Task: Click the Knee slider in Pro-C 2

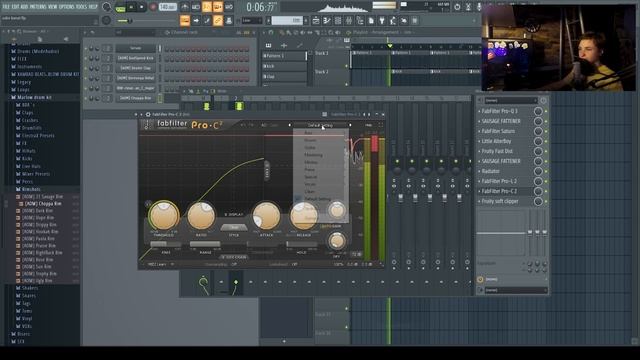Action: click(166, 244)
